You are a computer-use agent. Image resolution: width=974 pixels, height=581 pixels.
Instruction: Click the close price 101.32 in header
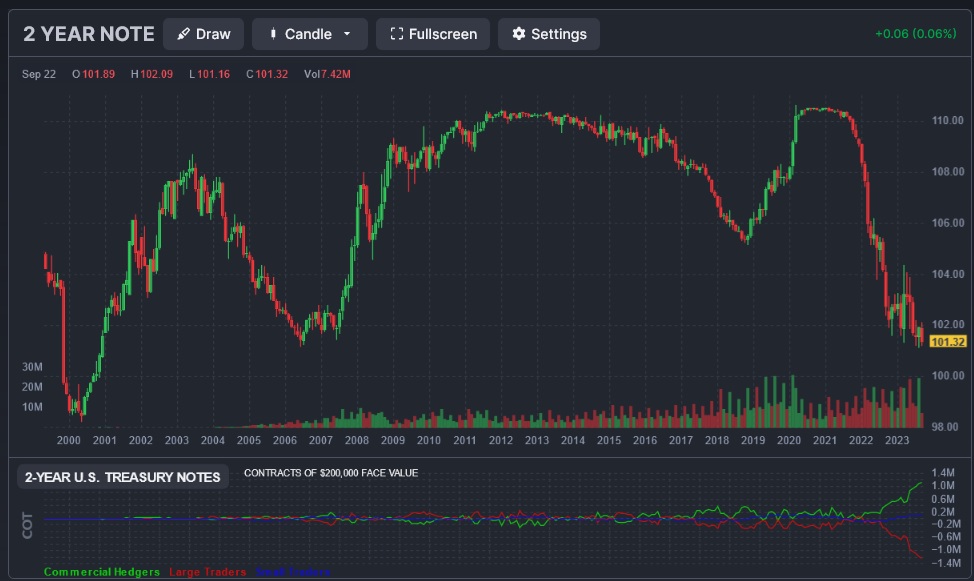271,74
